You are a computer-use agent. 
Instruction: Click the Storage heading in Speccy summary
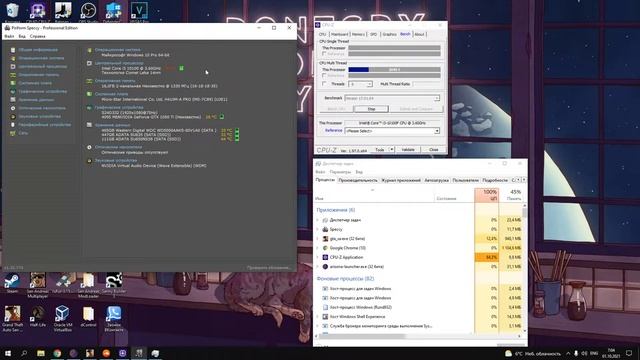click(x=112, y=125)
